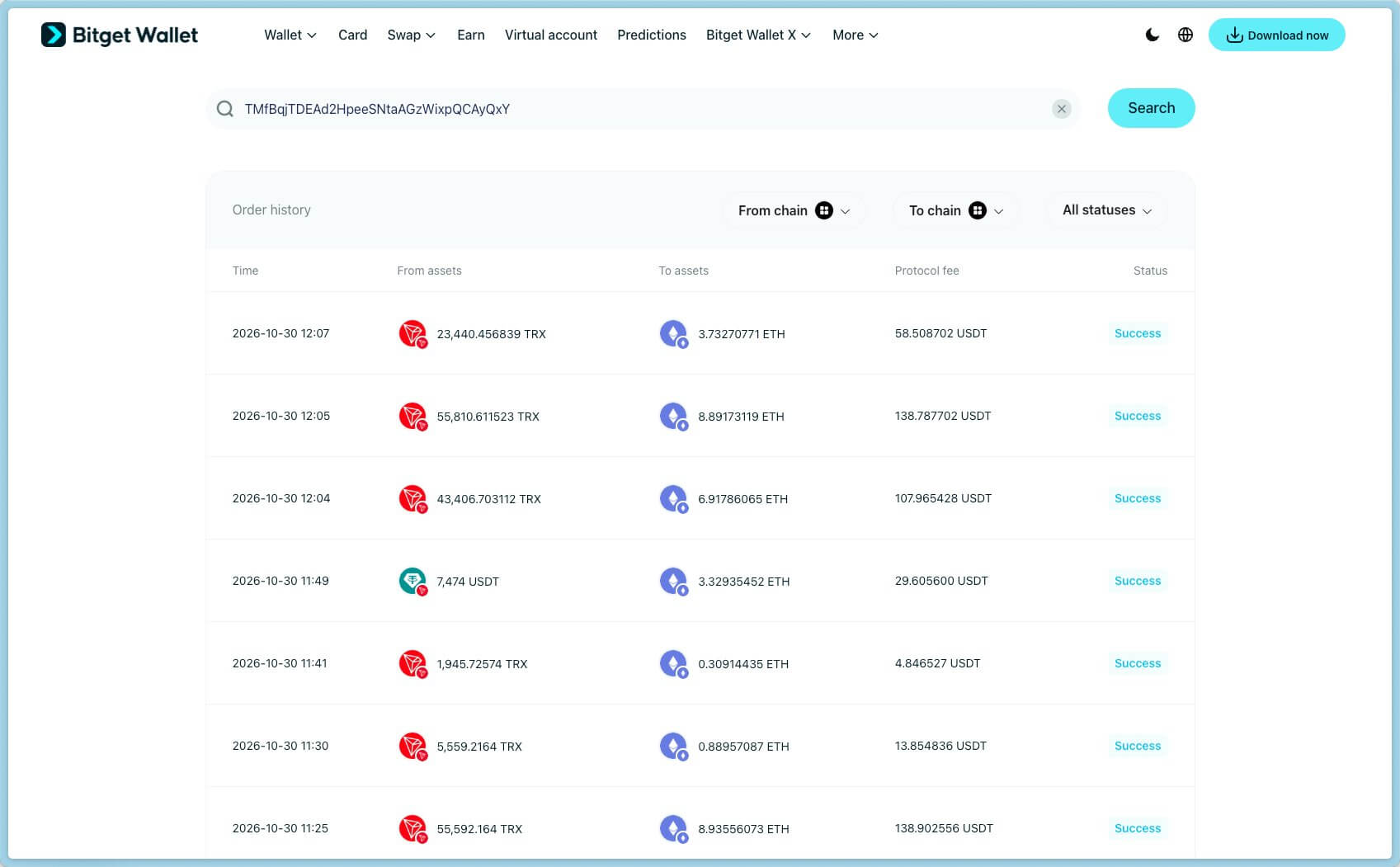Click TRX icon in 23,440.456839 TRX row

412,333
